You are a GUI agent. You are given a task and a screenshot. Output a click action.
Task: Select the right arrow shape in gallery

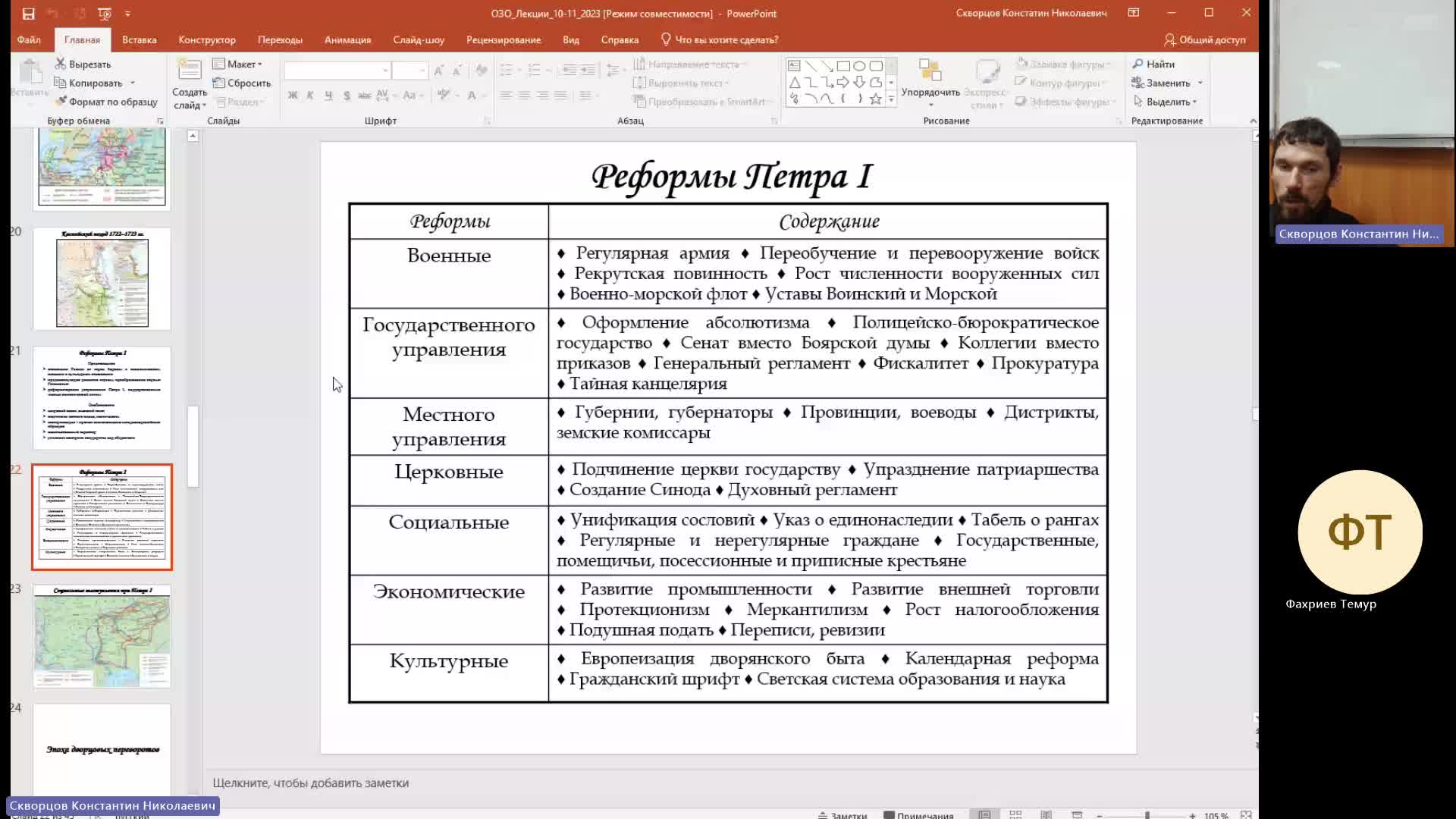click(x=843, y=82)
